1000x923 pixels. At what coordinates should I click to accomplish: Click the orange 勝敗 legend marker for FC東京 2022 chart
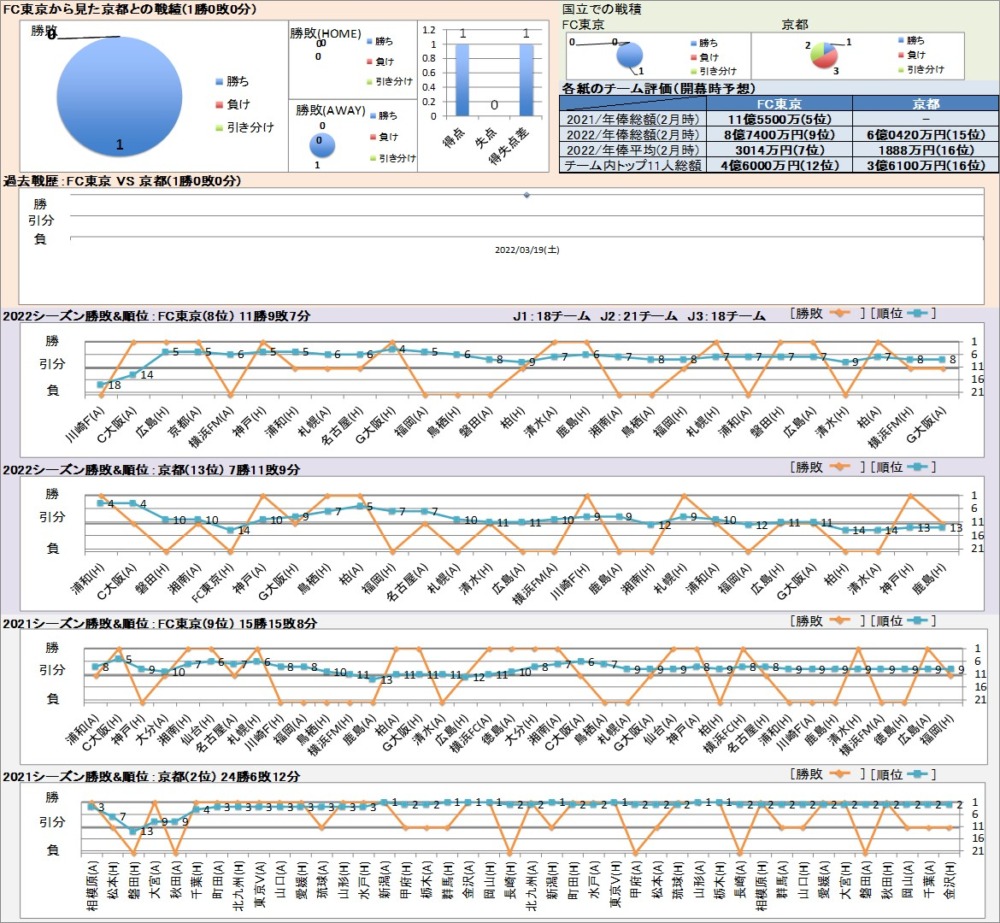[x=839, y=313]
